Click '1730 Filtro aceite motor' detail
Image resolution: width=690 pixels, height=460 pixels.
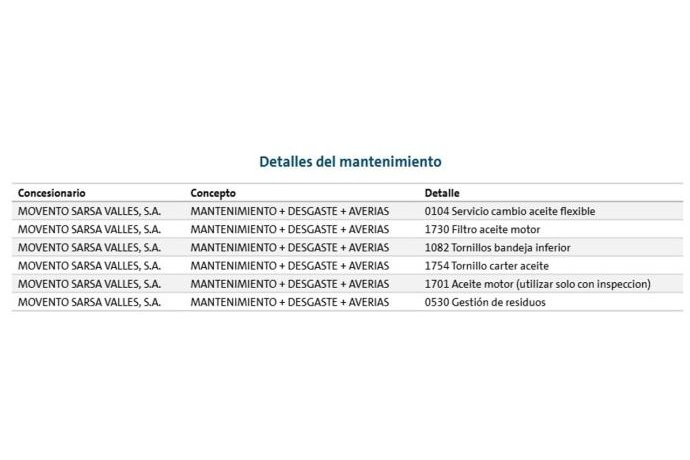coord(482,229)
